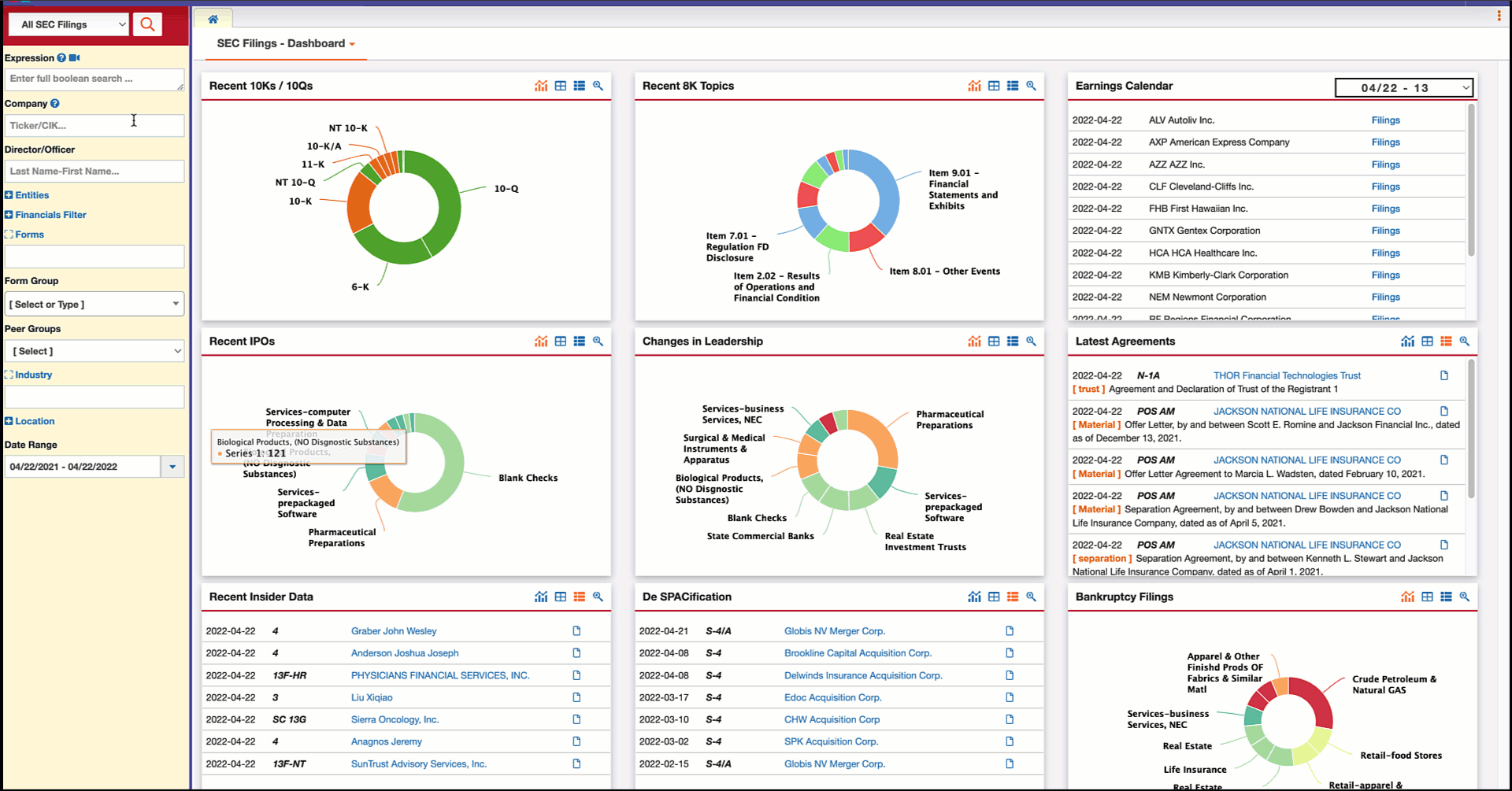The width and height of the screenshot is (1512, 791).
Task: Open the Globis NV Merger Corp. link
Action: pyautogui.click(x=834, y=630)
